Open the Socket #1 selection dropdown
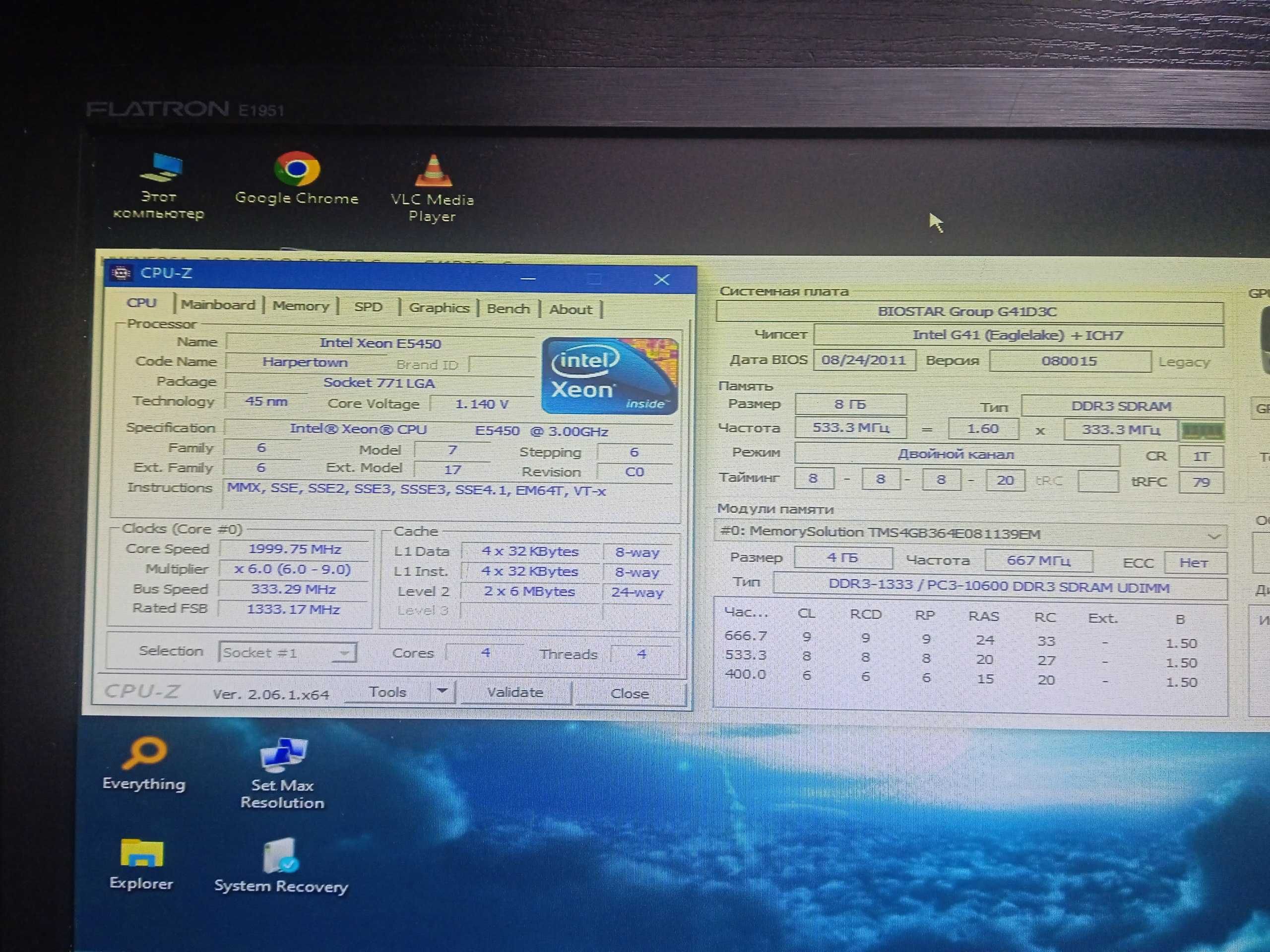This screenshot has width=1270, height=952. (287, 653)
